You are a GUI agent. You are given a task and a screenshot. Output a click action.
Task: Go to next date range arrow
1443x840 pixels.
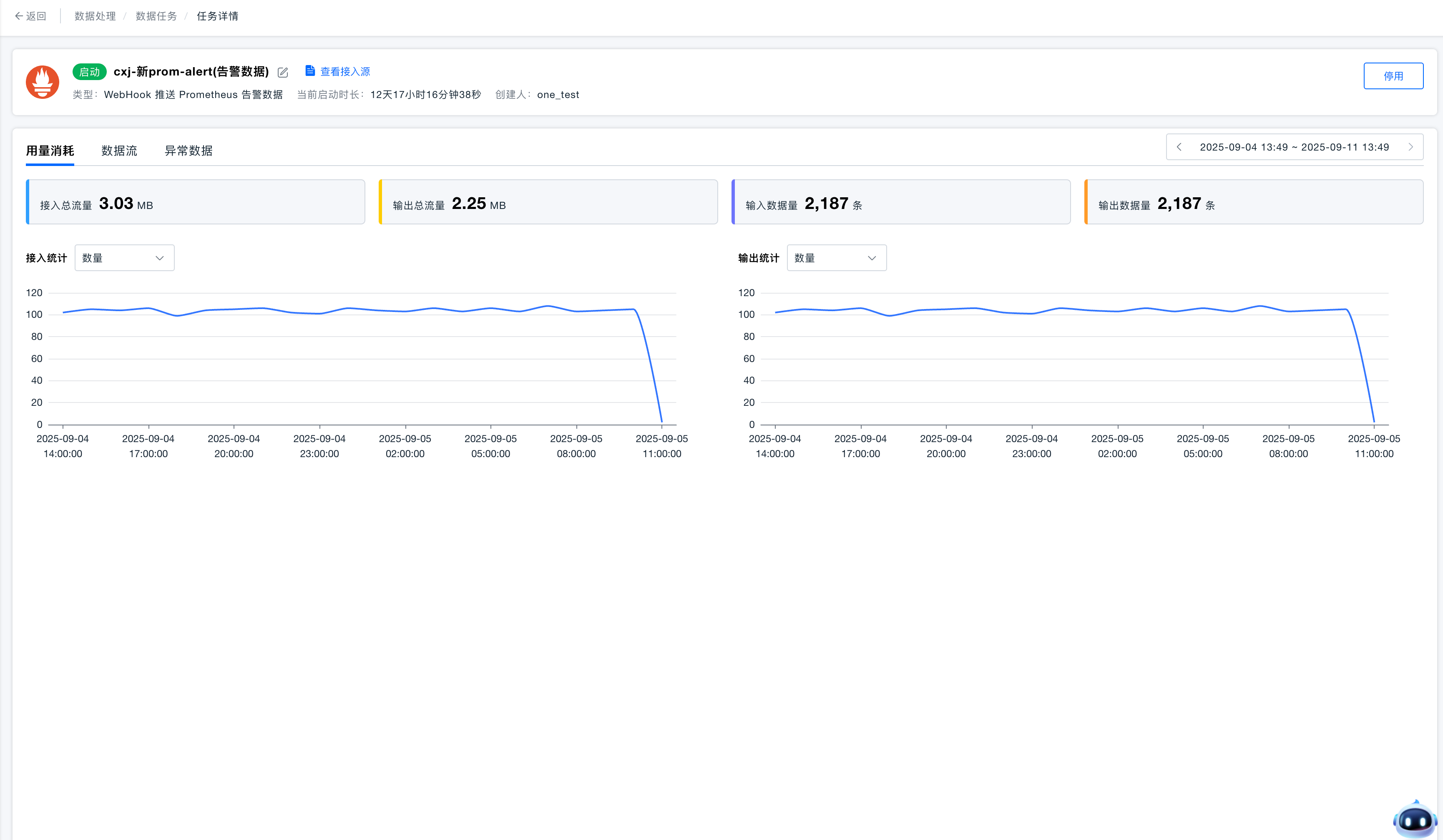click(x=1410, y=147)
